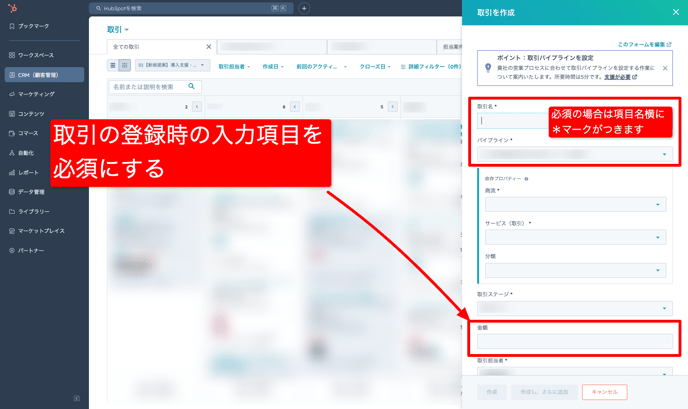Open the 作成日 filter dropdown
This screenshot has height=409, width=688.
pyautogui.click(x=273, y=67)
